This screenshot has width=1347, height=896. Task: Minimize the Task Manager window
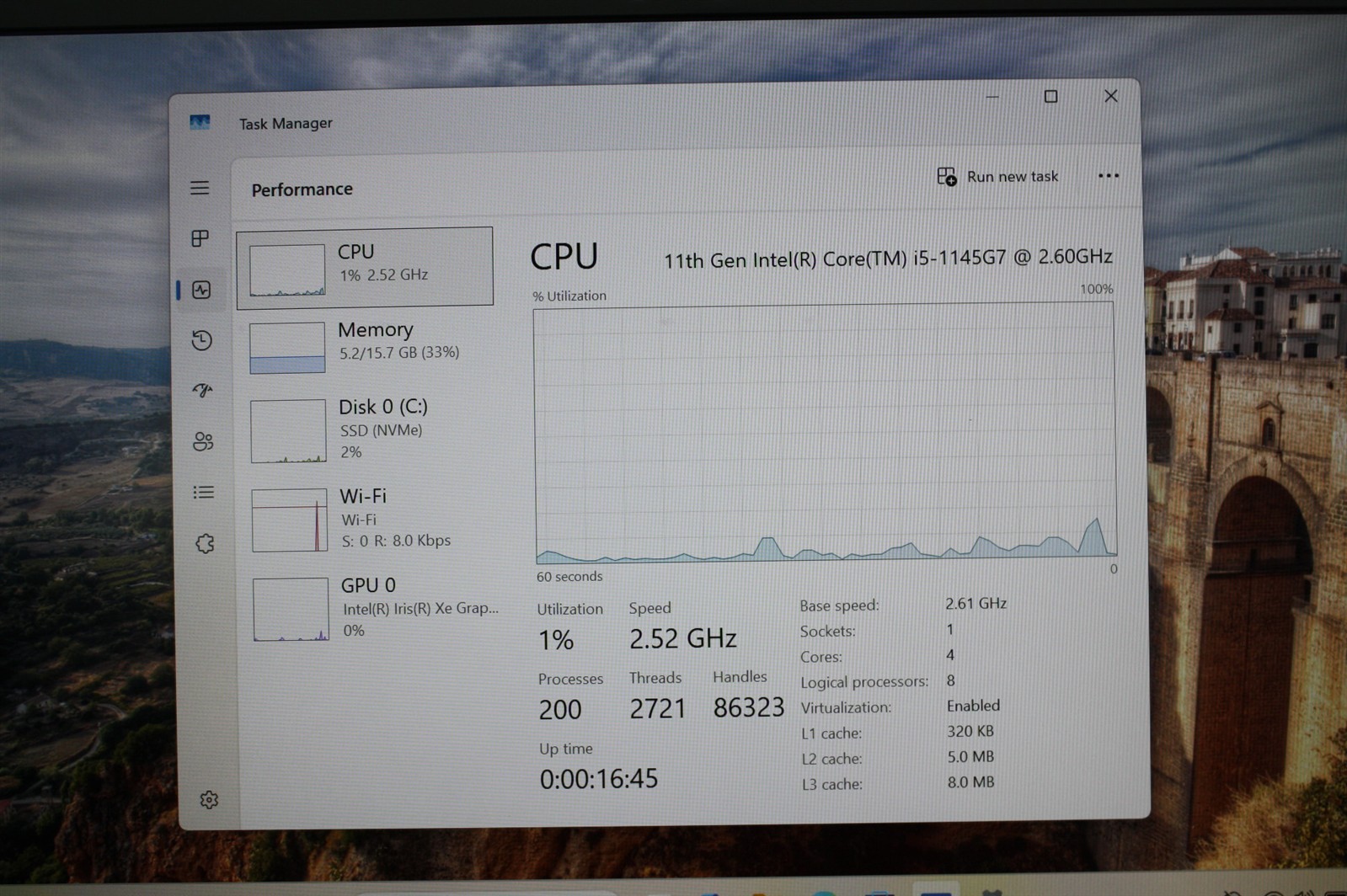(x=992, y=98)
